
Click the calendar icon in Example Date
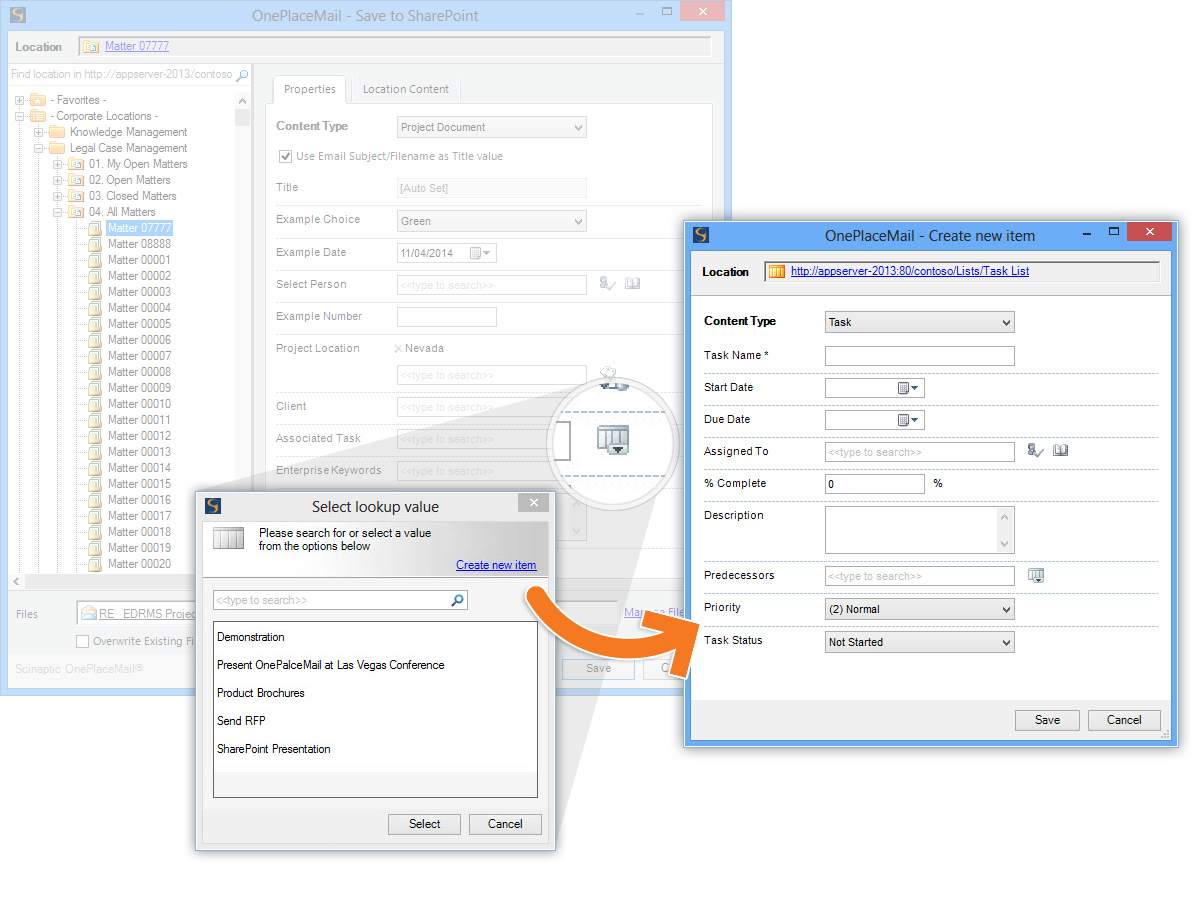(x=476, y=253)
